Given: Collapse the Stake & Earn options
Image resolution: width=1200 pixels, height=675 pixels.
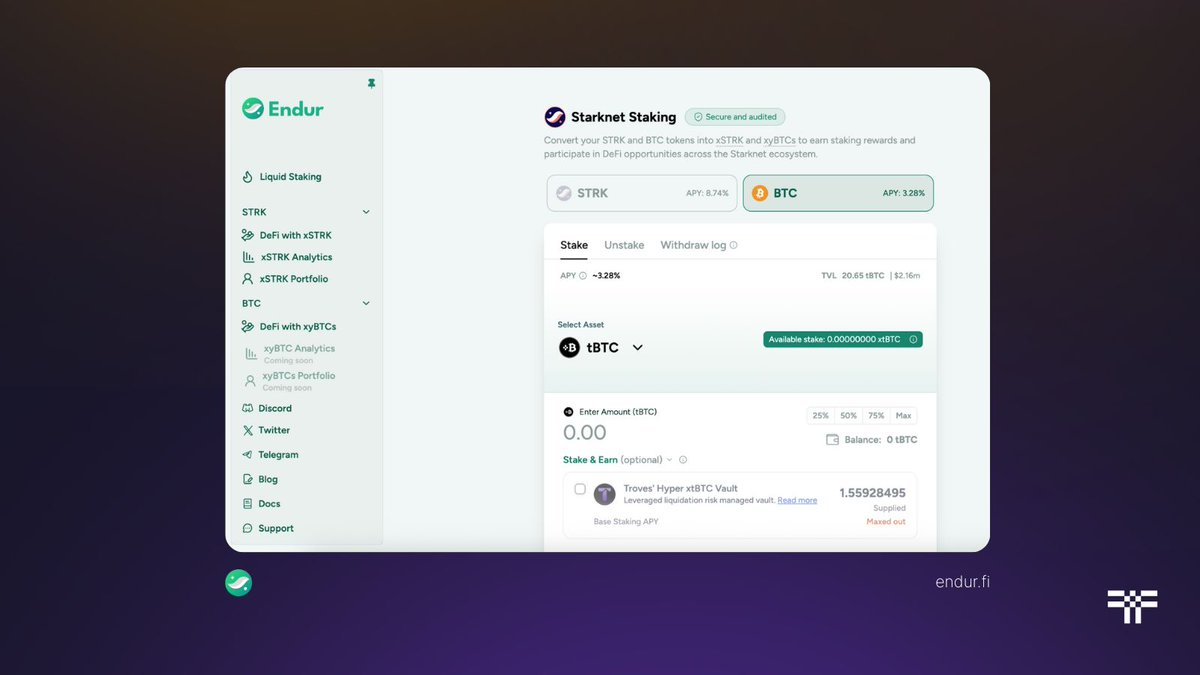Looking at the screenshot, I should tap(668, 460).
